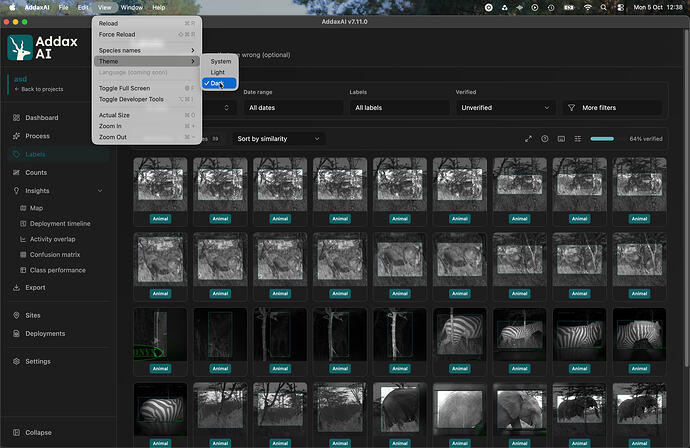Choose Zoom Out from the View menu
690x448 pixels.
[146, 137]
